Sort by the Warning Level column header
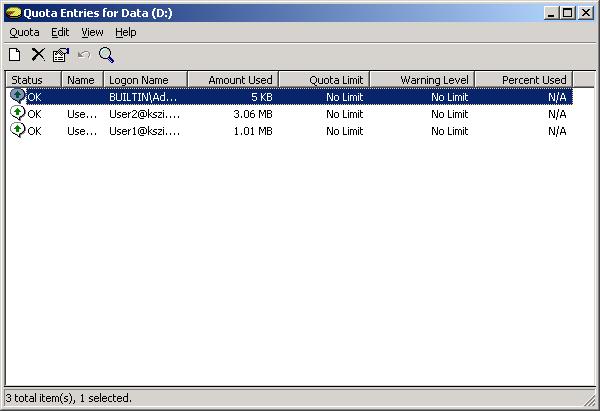Viewport: 600px width, 411px height. (x=422, y=80)
